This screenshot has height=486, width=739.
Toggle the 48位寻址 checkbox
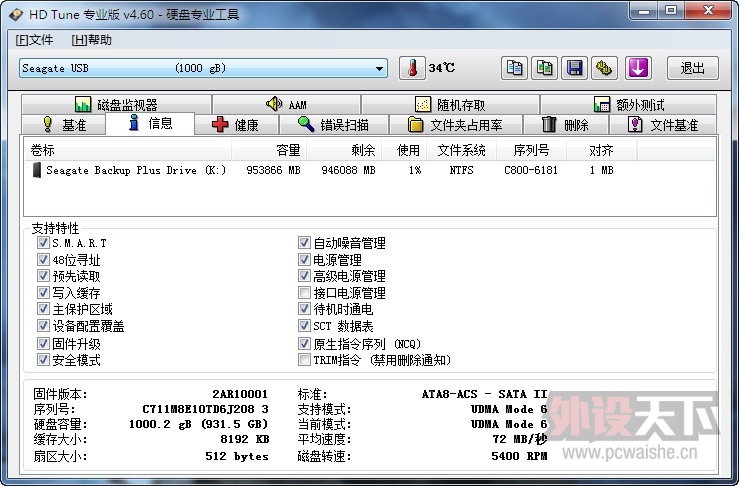pyautogui.click(x=43, y=259)
